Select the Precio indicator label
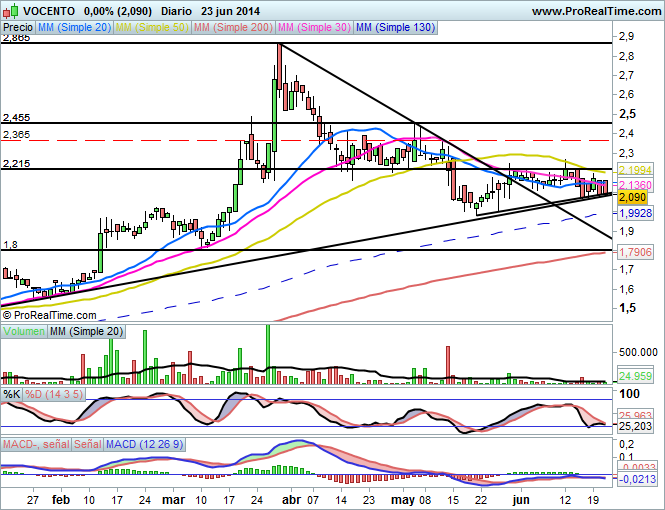 tap(18, 28)
